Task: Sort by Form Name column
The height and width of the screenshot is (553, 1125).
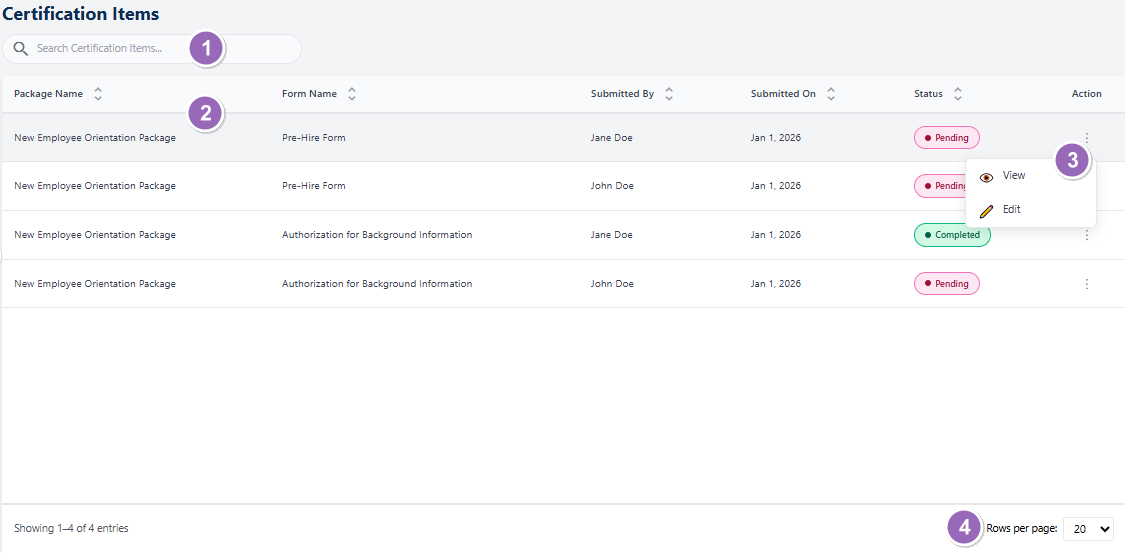Action: coord(352,94)
